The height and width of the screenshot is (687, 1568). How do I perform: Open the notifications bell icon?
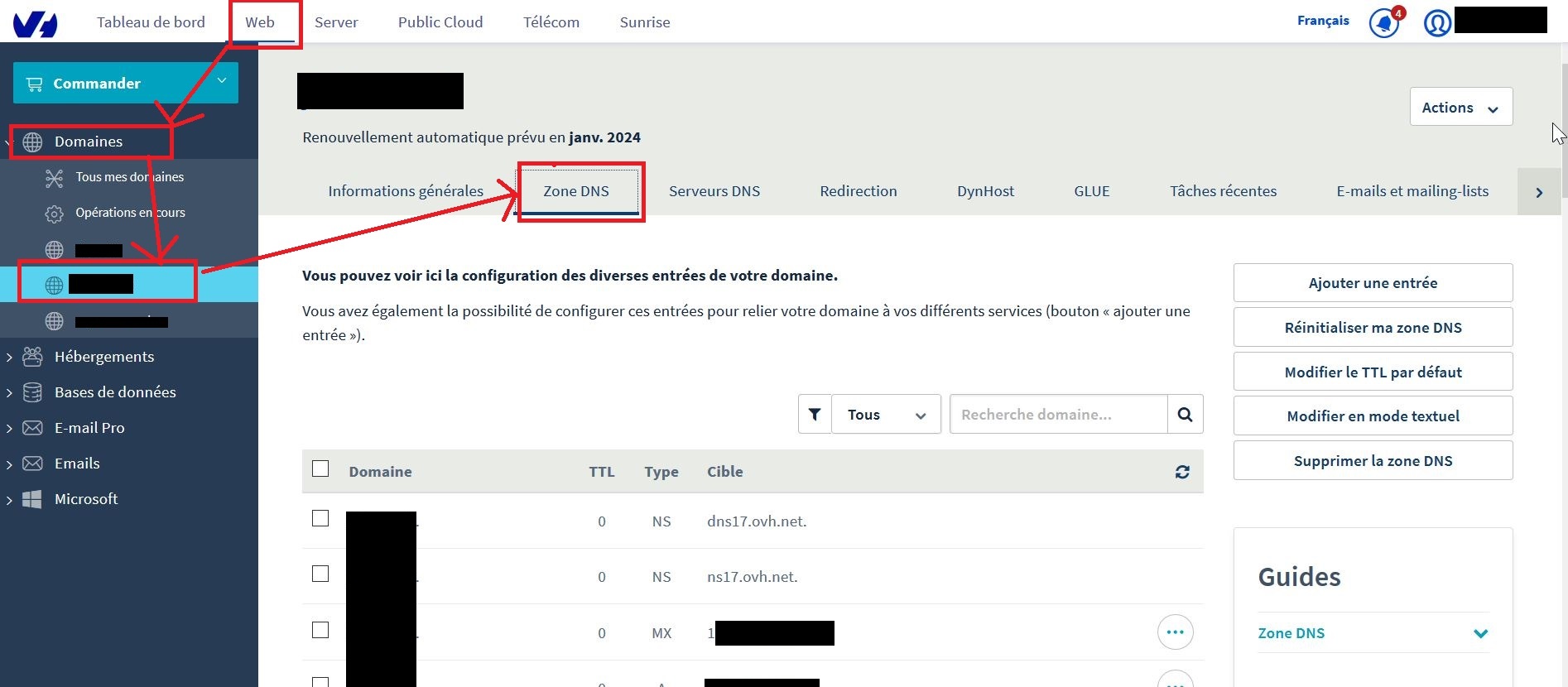tap(1384, 22)
